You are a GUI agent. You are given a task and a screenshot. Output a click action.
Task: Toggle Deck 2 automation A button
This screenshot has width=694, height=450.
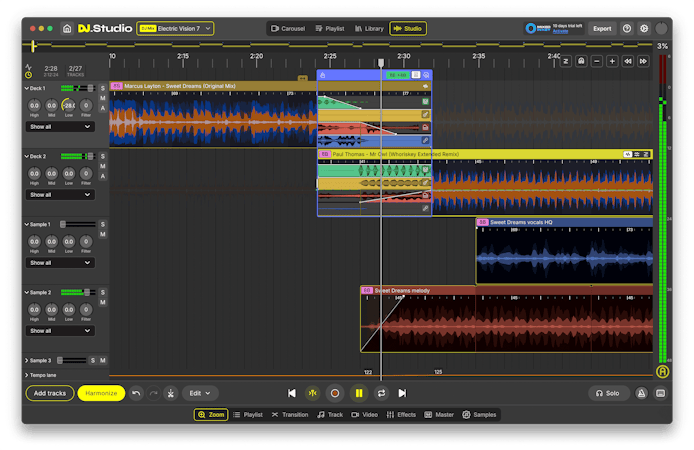[103, 176]
